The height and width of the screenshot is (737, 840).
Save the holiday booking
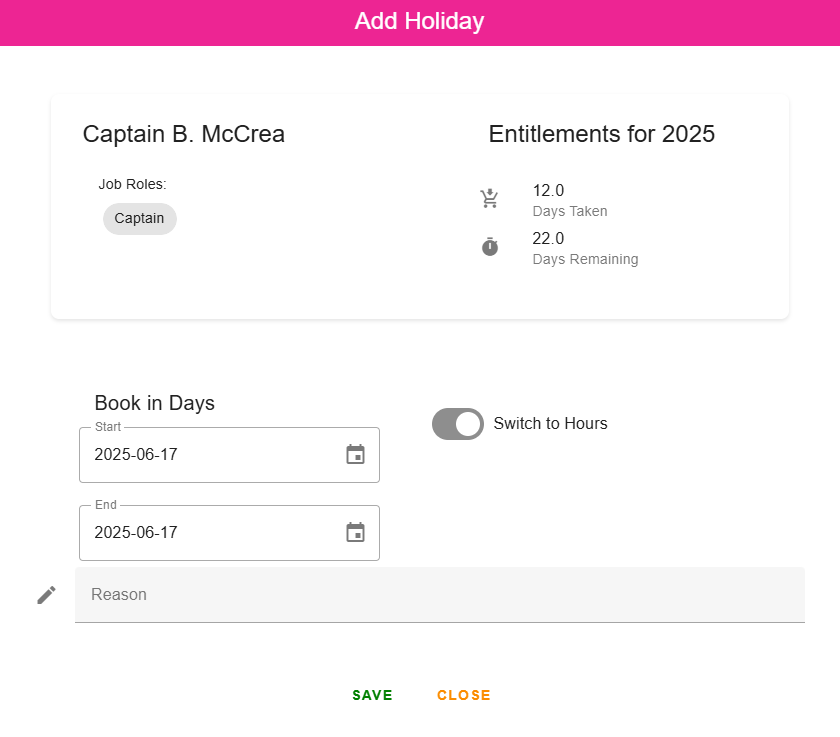(372, 696)
